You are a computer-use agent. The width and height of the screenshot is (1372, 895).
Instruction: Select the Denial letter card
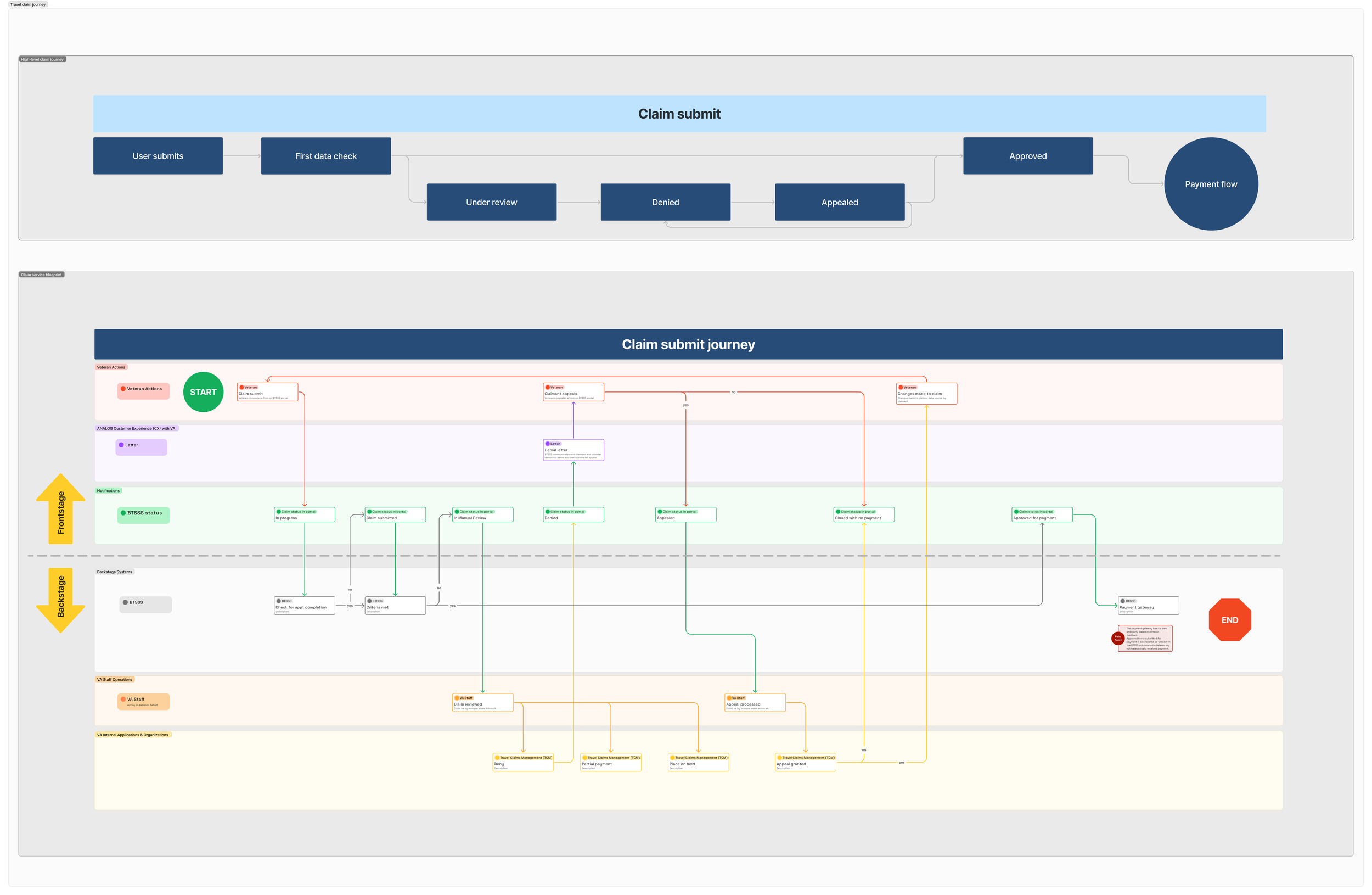coord(573,450)
